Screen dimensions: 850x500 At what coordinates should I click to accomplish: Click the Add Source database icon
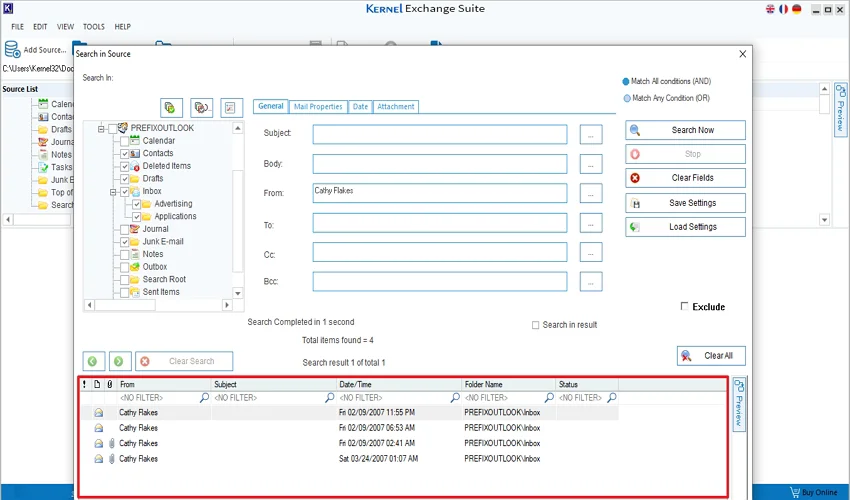[12, 49]
